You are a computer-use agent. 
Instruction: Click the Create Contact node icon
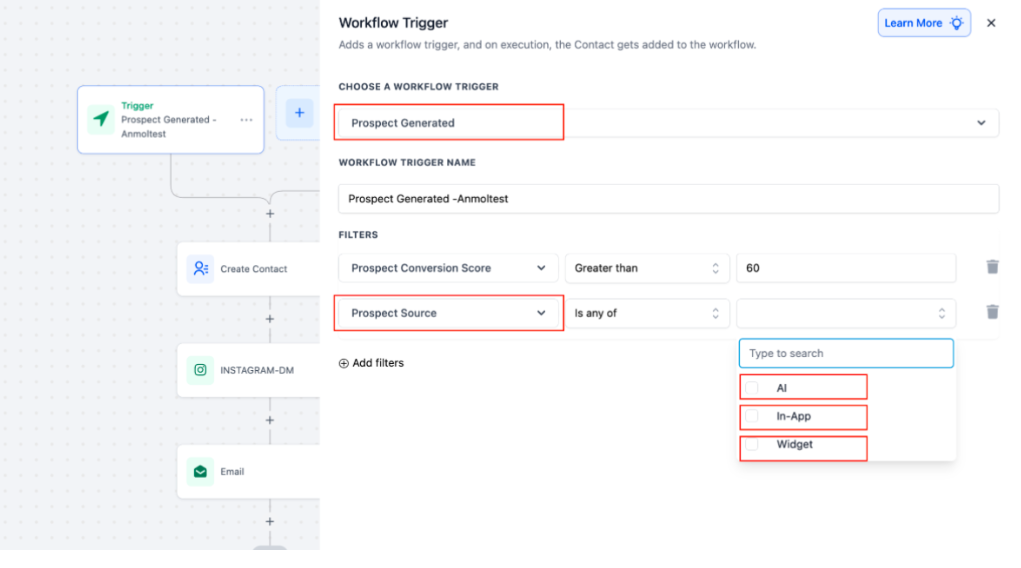click(200, 268)
